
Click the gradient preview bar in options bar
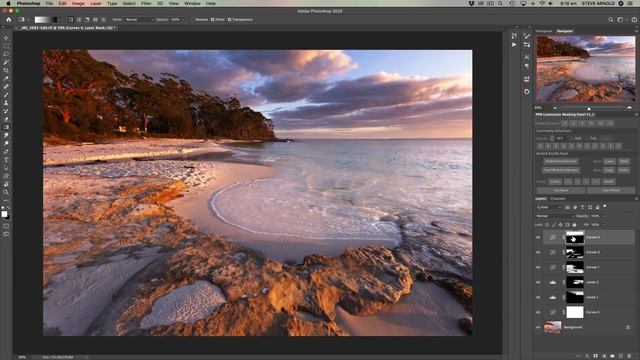click(x=46, y=19)
